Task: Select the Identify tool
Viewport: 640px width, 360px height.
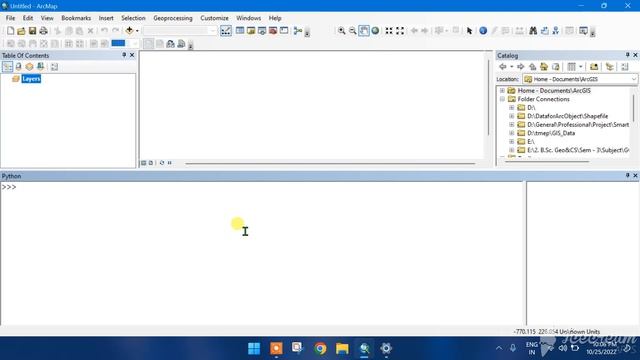Action: pos(483,31)
